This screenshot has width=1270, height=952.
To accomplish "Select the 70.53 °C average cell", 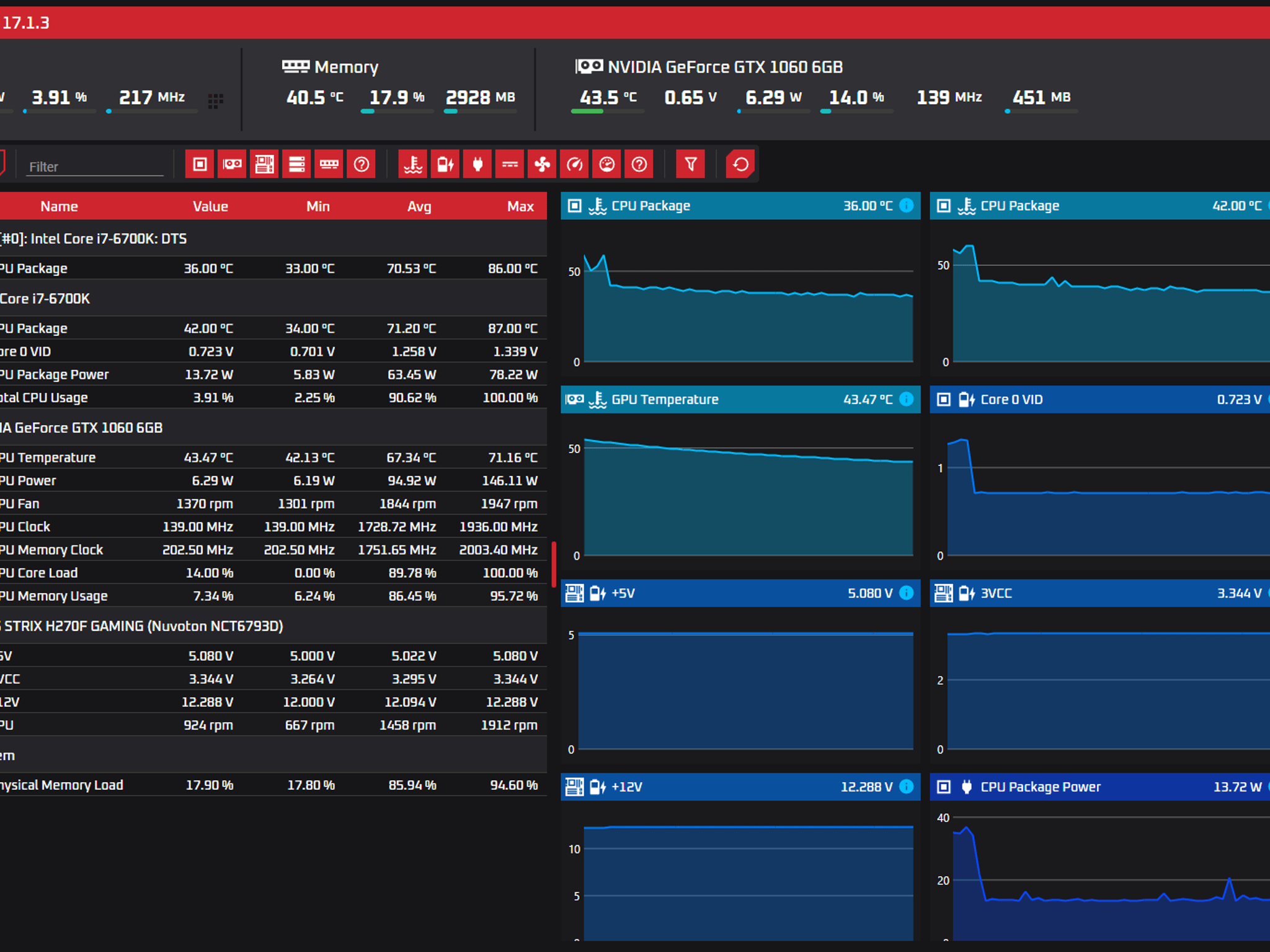I will [411, 268].
